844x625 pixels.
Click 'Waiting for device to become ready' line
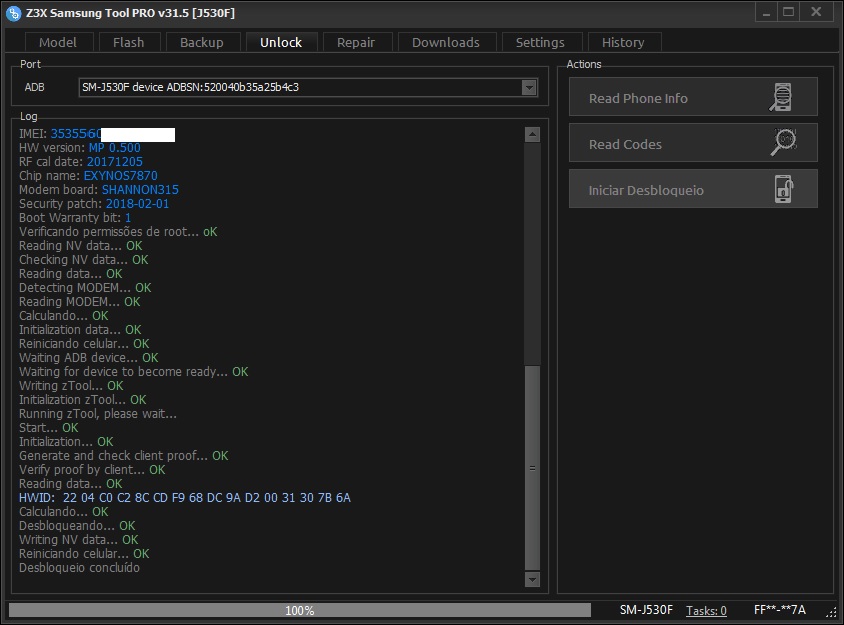(133, 371)
